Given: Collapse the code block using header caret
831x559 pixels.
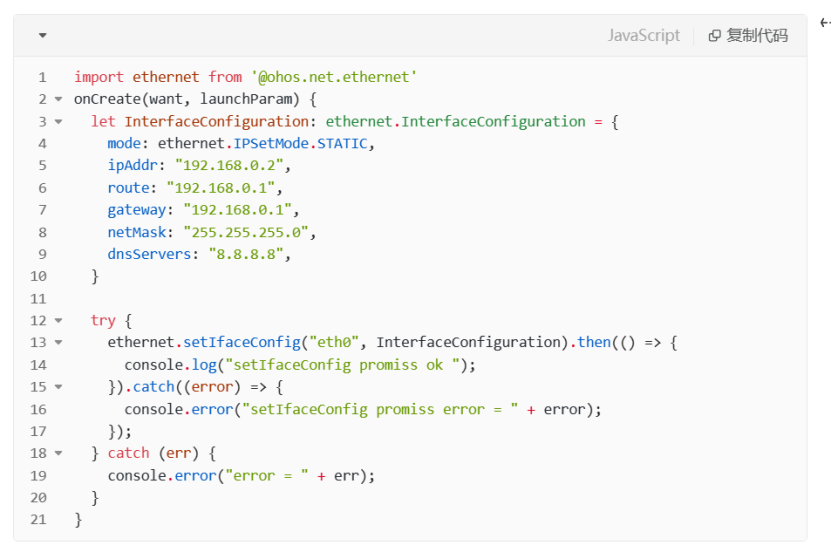Looking at the screenshot, I should (43, 36).
